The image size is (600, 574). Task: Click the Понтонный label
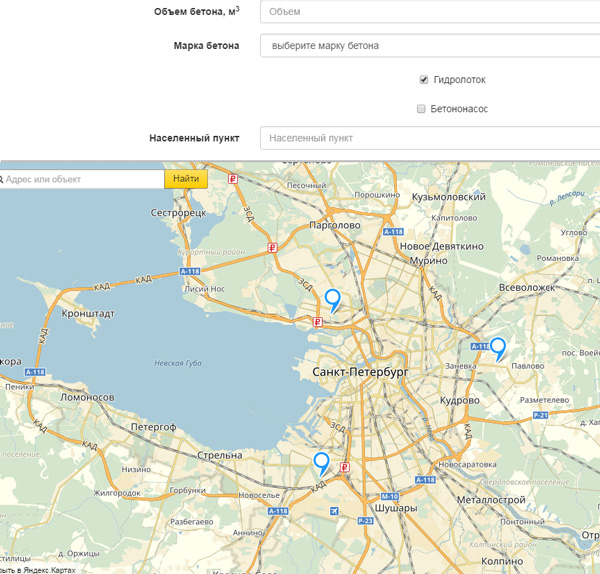522,522
